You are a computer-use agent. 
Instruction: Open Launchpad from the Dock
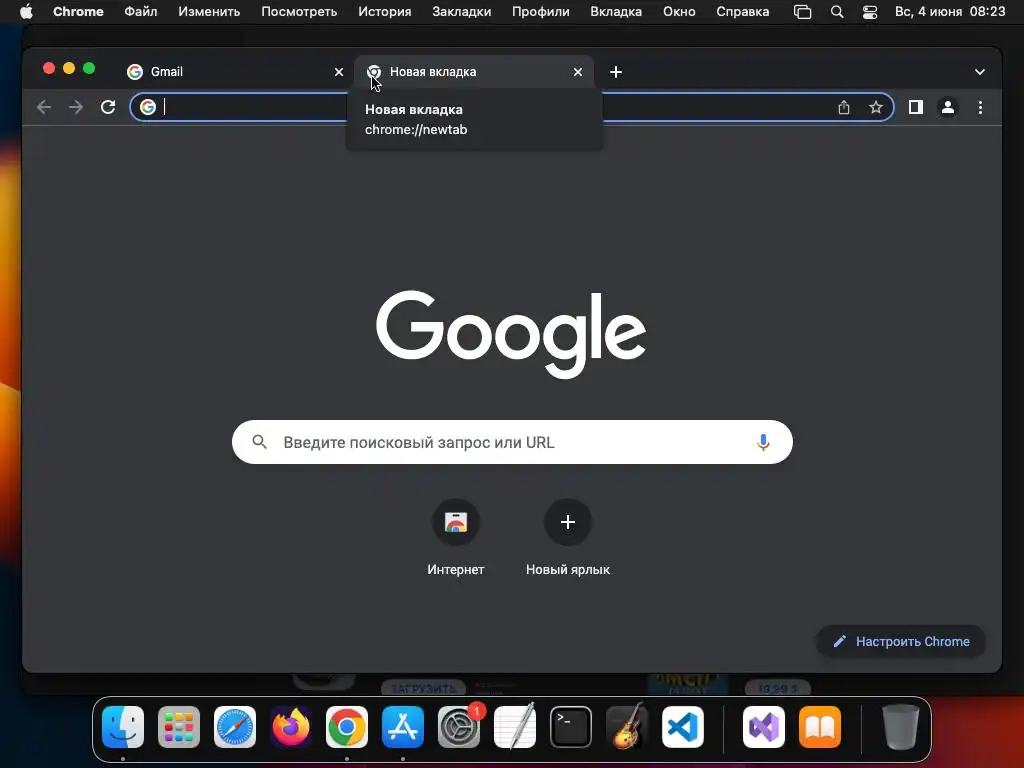pyautogui.click(x=179, y=727)
